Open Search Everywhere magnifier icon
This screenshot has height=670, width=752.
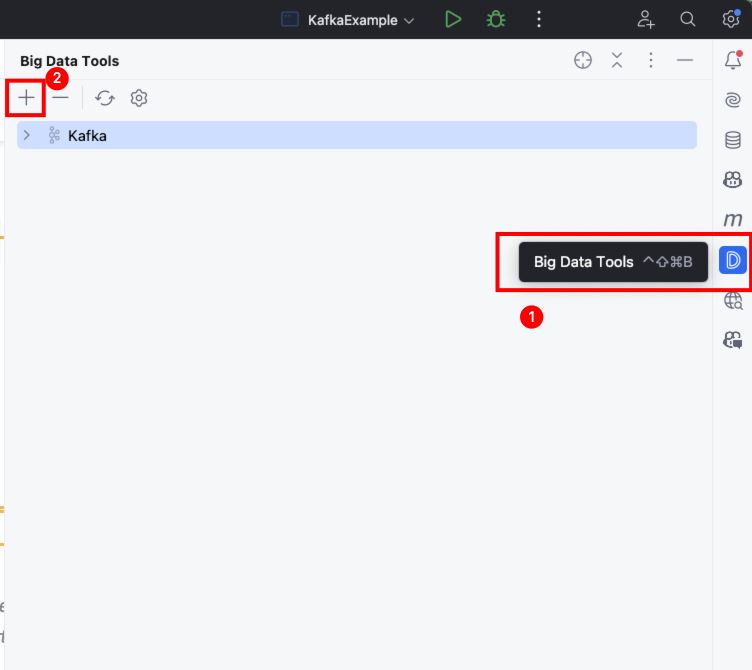point(687,20)
